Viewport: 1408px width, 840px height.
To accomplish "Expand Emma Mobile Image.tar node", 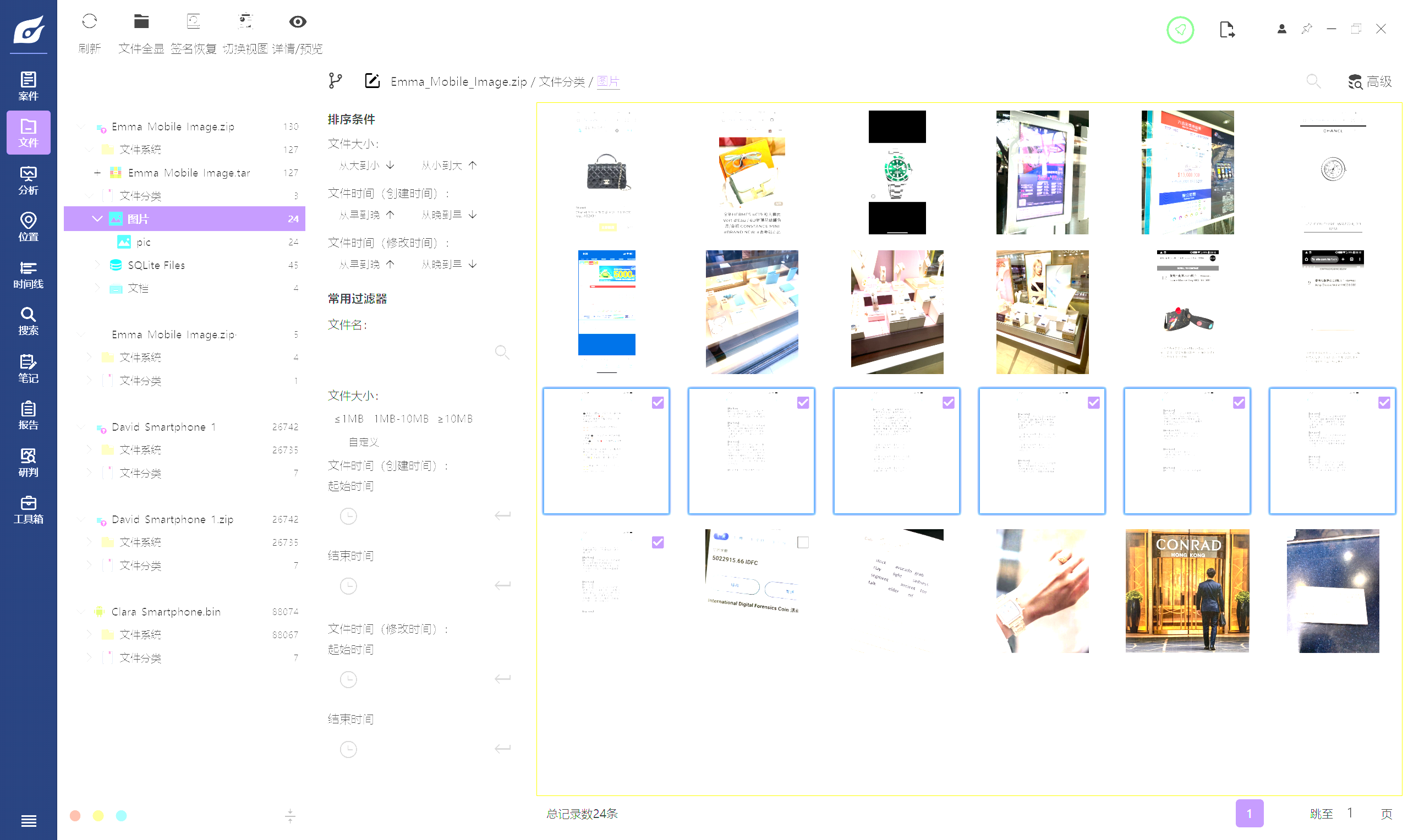I will [x=97, y=173].
